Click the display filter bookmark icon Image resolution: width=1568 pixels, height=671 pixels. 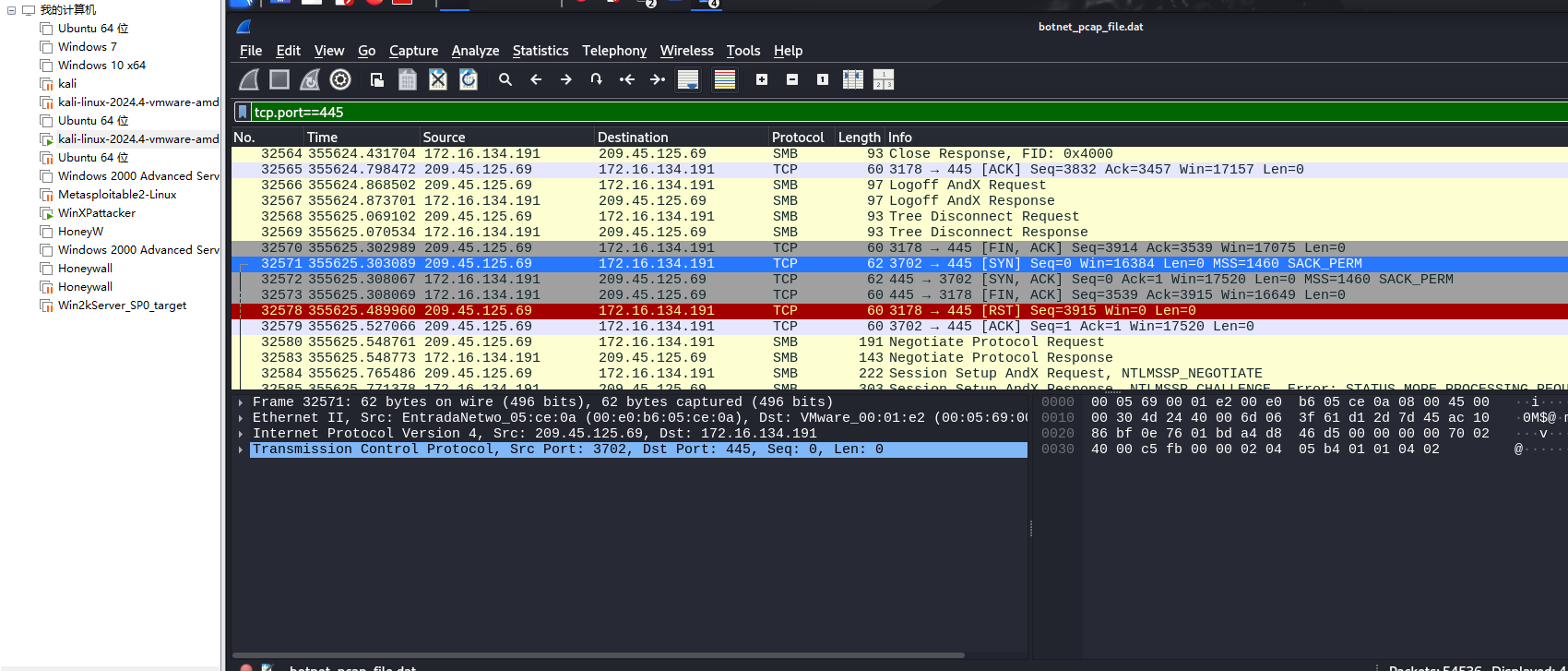243,113
